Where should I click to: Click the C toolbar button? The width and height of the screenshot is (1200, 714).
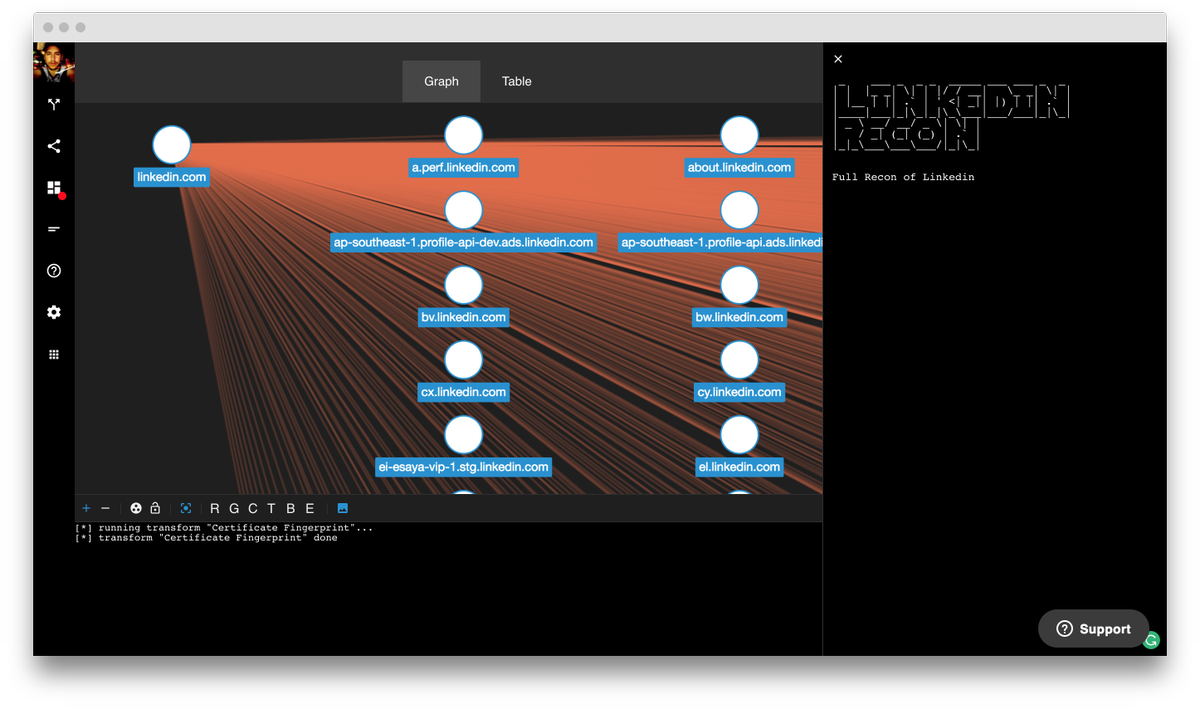(x=253, y=508)
